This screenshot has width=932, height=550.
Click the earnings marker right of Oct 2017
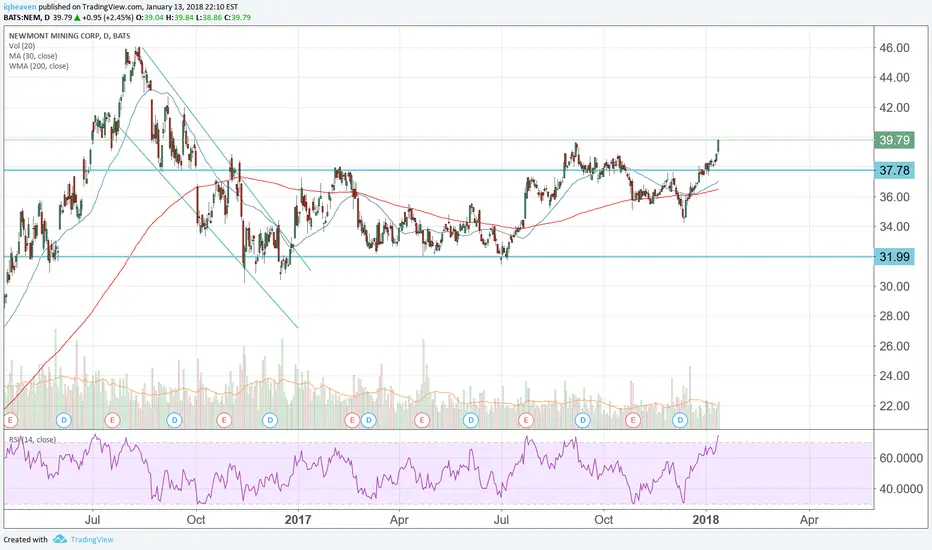633,420
